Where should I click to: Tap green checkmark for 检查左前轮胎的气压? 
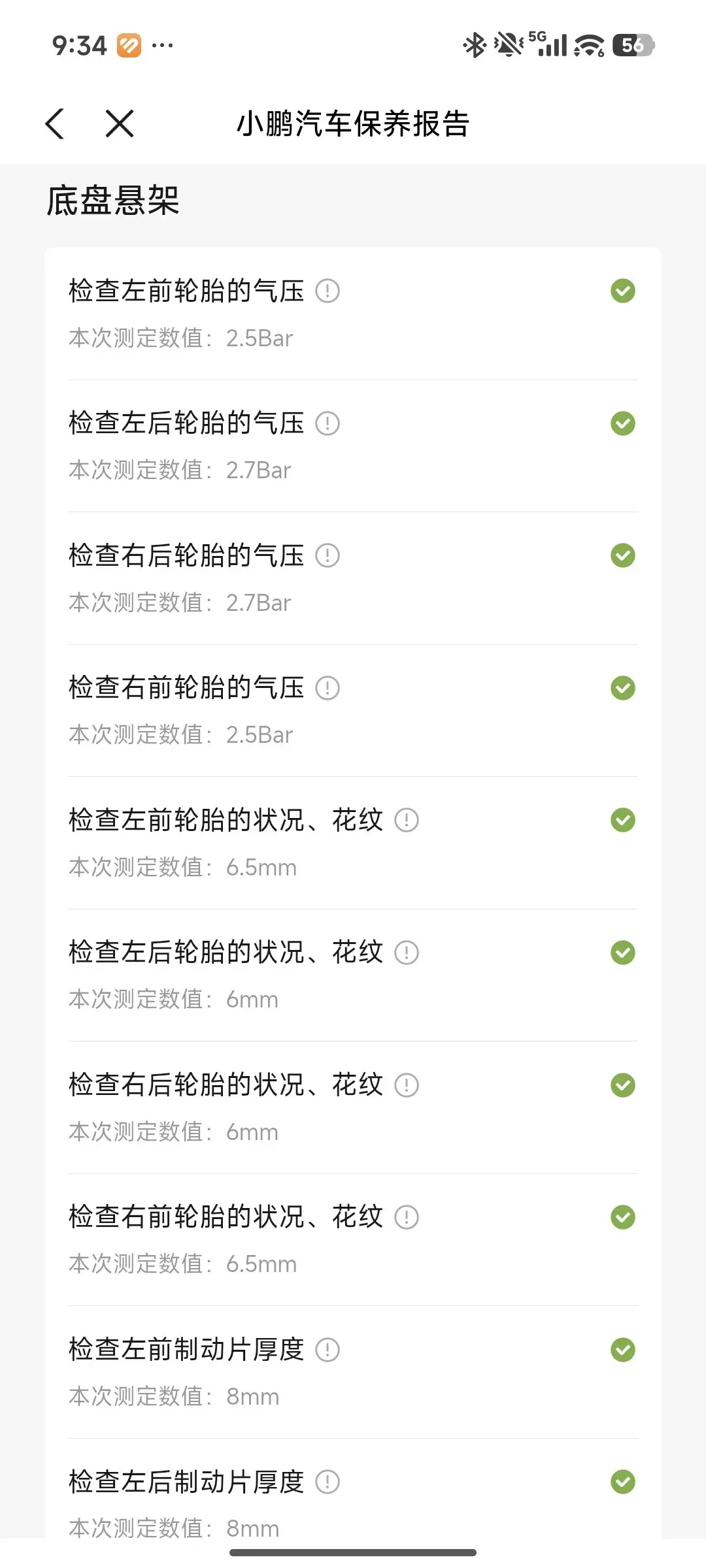[622, 291]
